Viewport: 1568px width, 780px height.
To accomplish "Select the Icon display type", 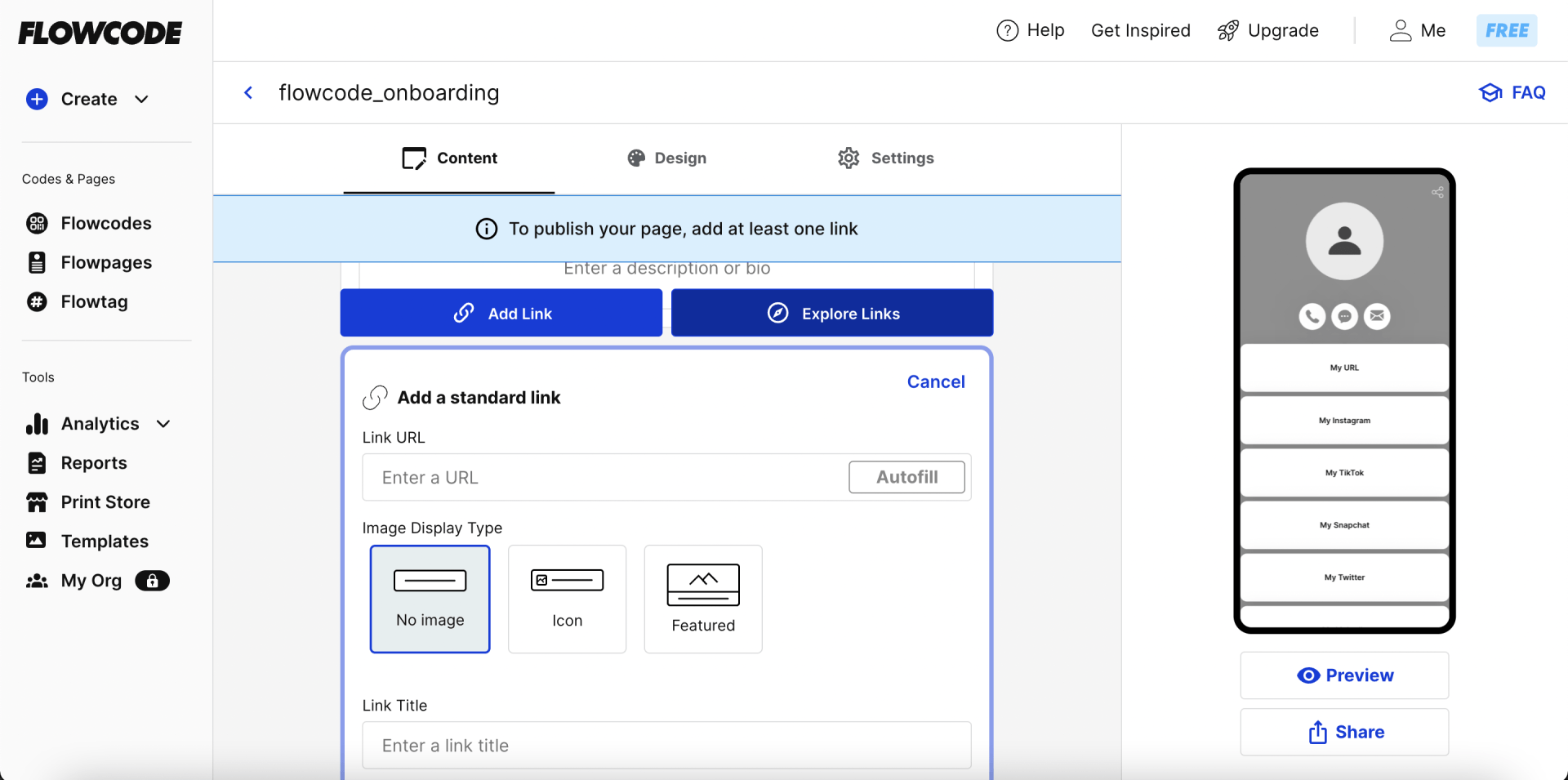I will point(568,599).
